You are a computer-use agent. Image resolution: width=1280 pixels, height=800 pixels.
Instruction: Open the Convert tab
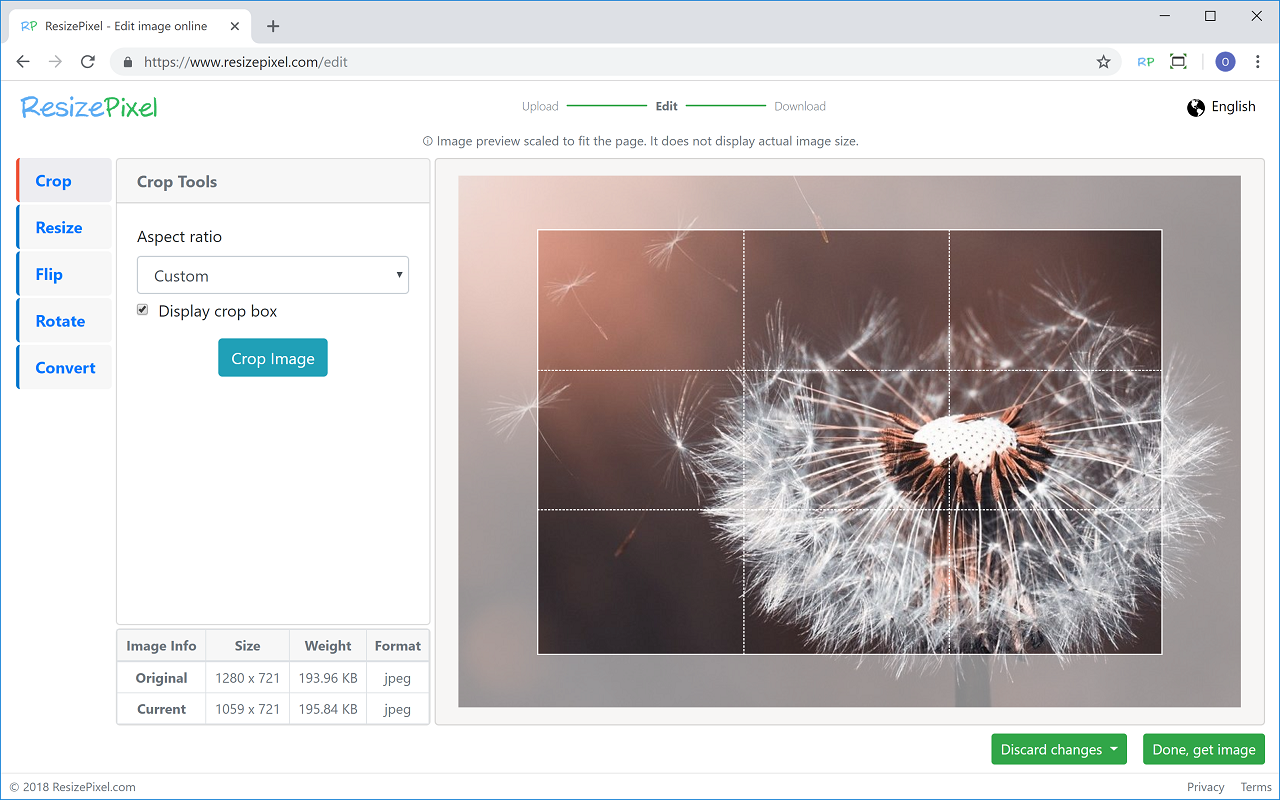click(x=65, y=368)
